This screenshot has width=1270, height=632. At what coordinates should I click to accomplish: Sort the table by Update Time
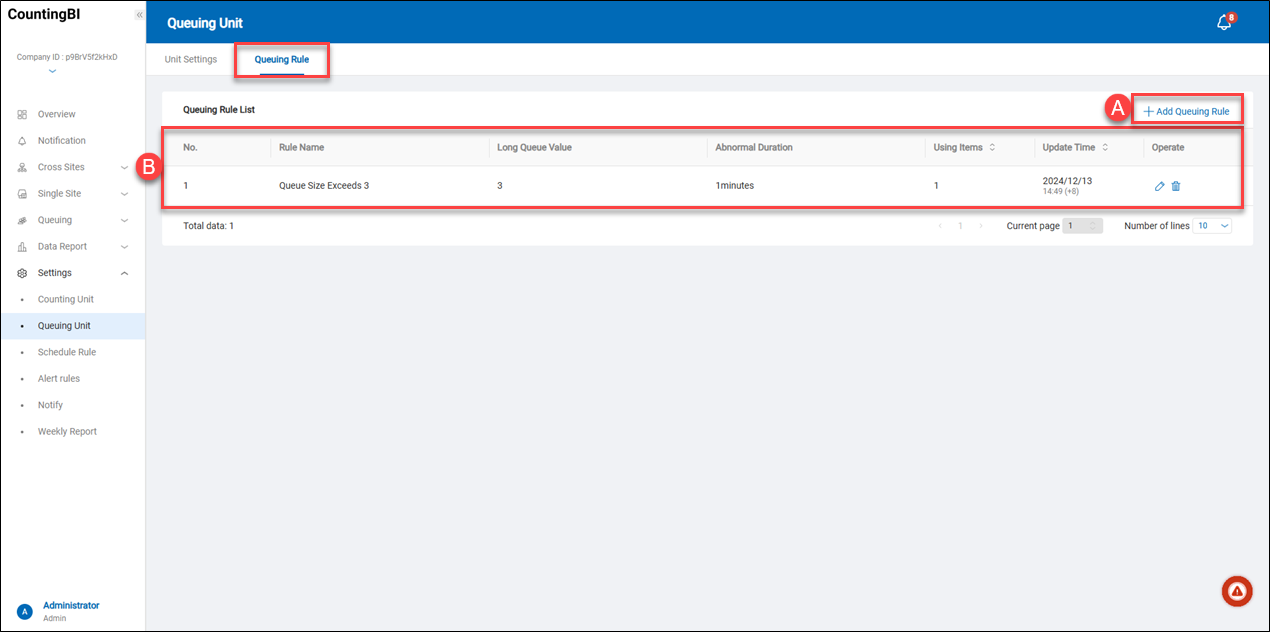pos(1105,148)
